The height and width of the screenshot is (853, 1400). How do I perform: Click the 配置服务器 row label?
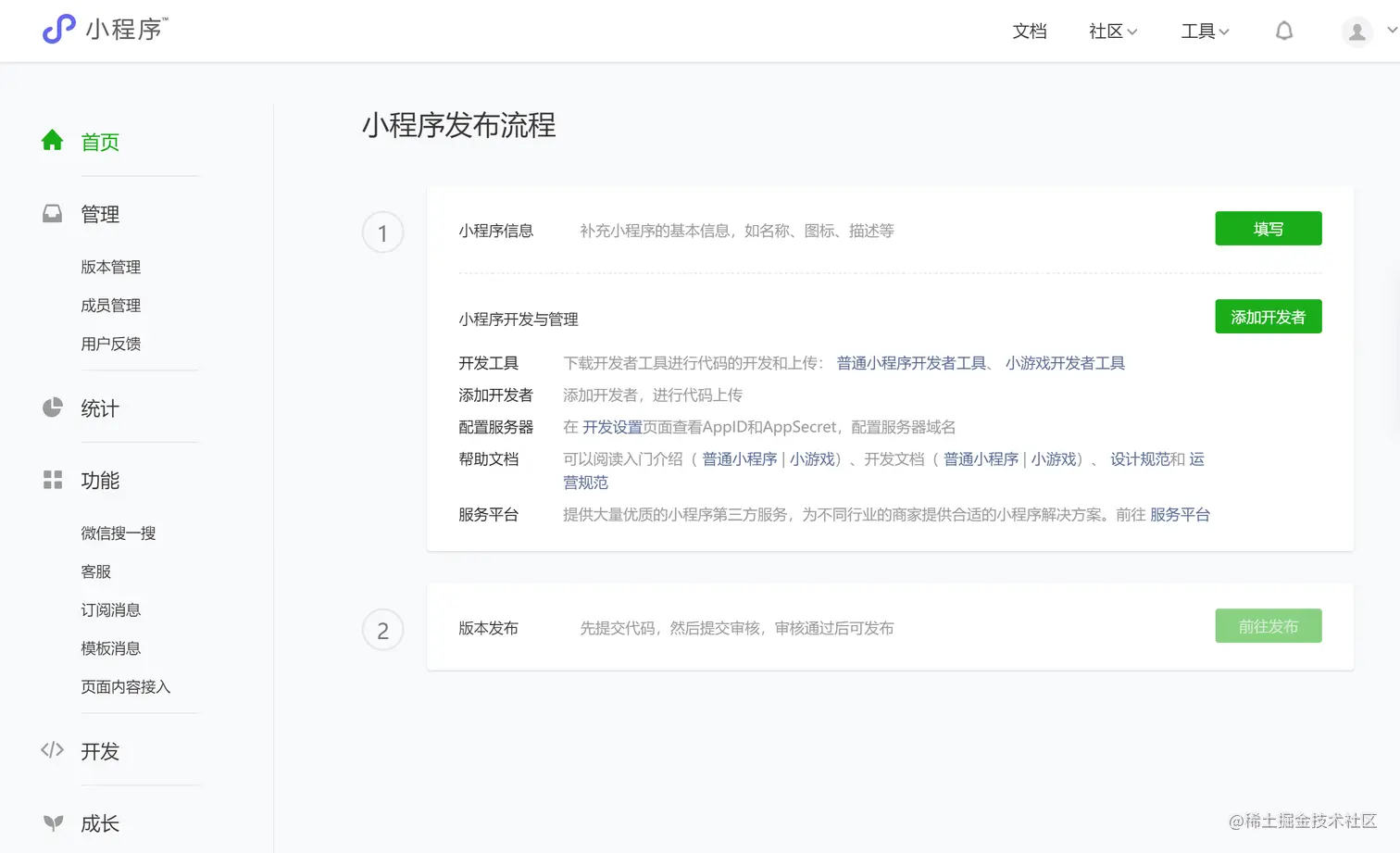coord(495,427)
